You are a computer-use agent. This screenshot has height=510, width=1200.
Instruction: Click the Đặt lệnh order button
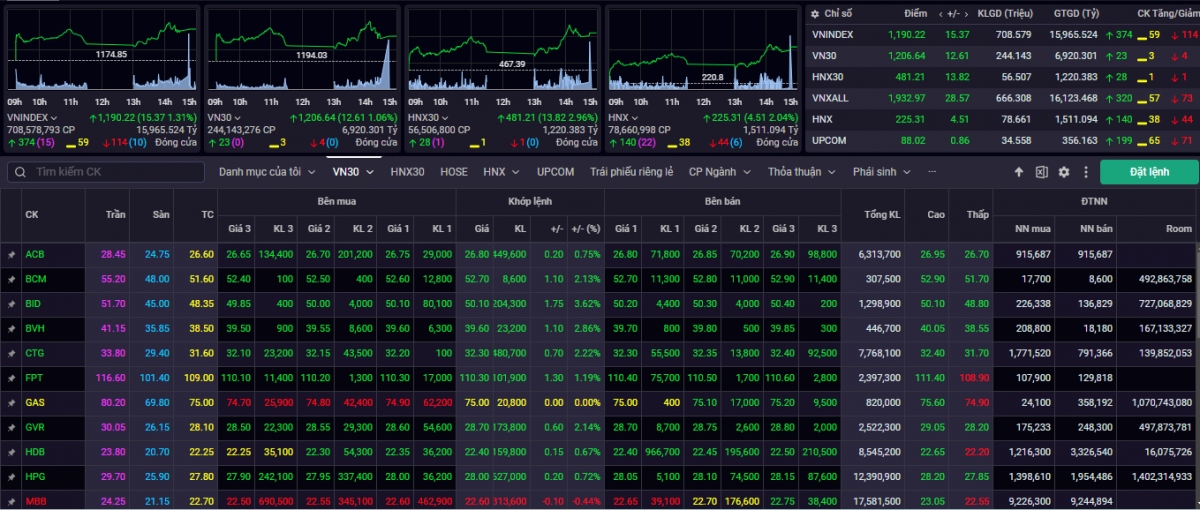pos(1149,172)
